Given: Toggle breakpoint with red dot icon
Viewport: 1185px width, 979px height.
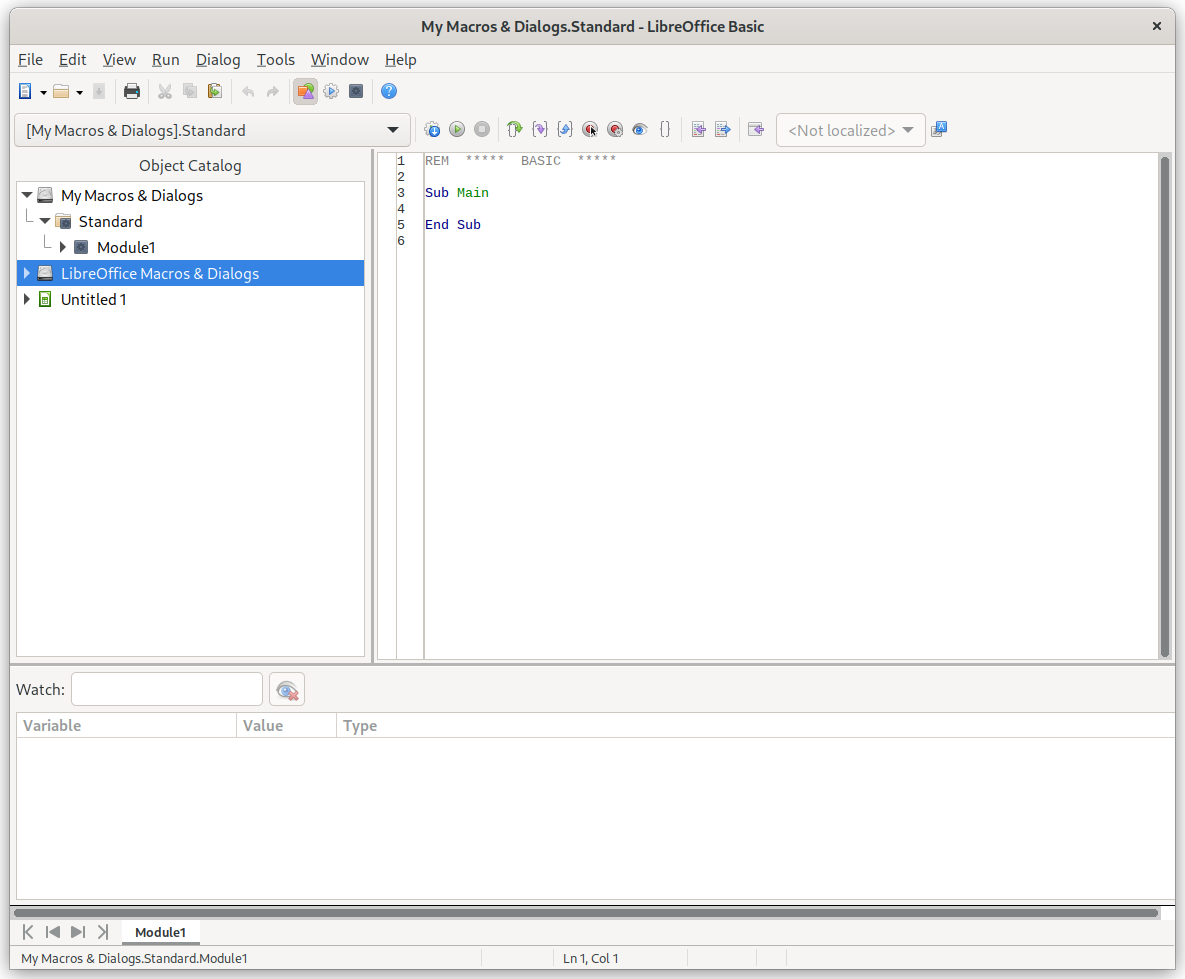Looking at the screenshot, I should pyautogui.click(x=589, y=129).
